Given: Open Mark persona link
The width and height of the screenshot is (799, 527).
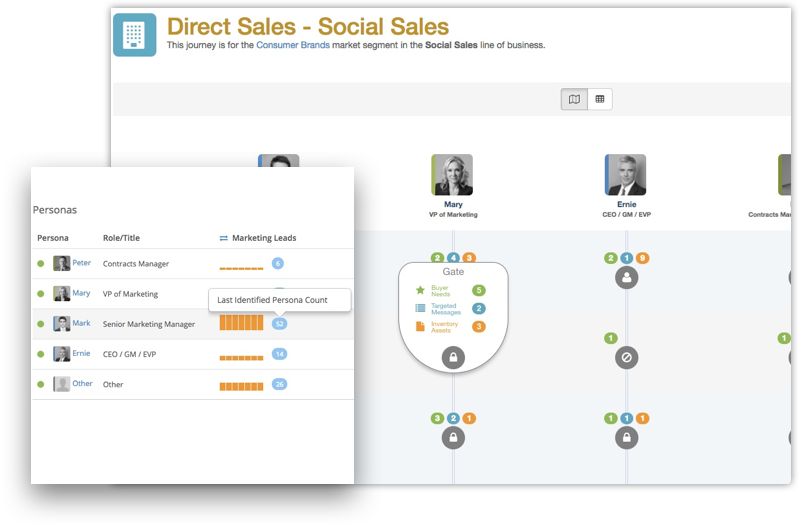Looking at the screenshot, I should pos(81,323).
